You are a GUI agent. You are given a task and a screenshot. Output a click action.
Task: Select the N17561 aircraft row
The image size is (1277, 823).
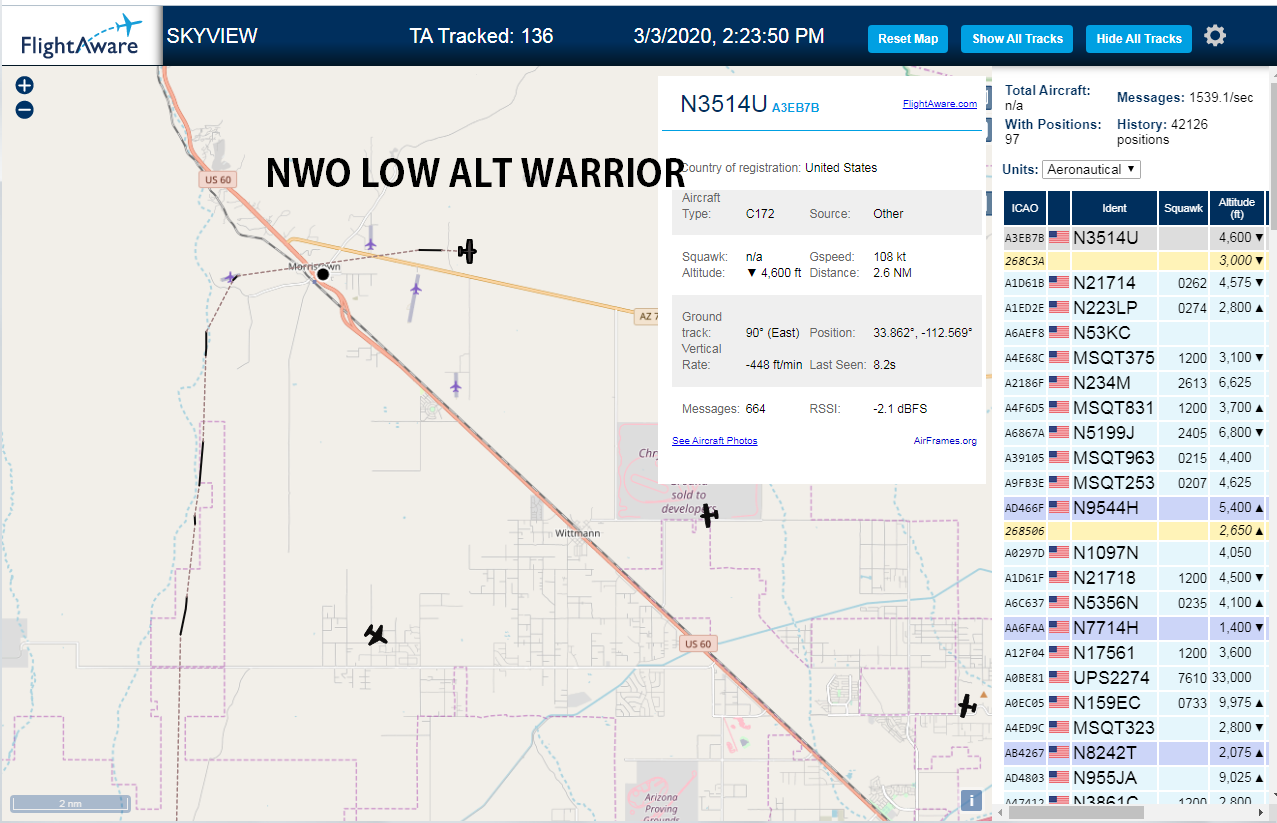(1135, 653)
